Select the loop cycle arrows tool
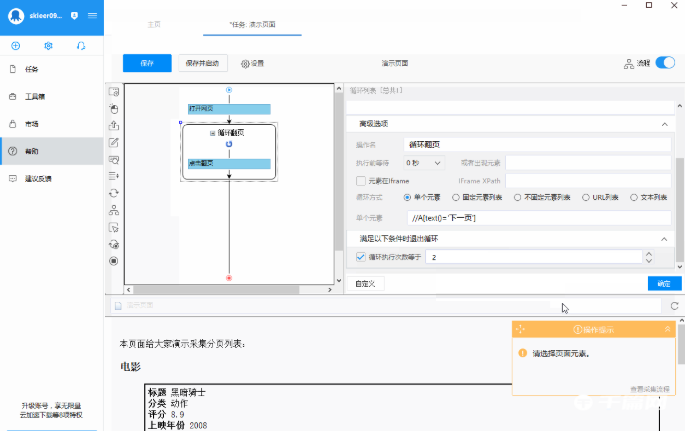The image size is (688, 431). pos(114,193)
